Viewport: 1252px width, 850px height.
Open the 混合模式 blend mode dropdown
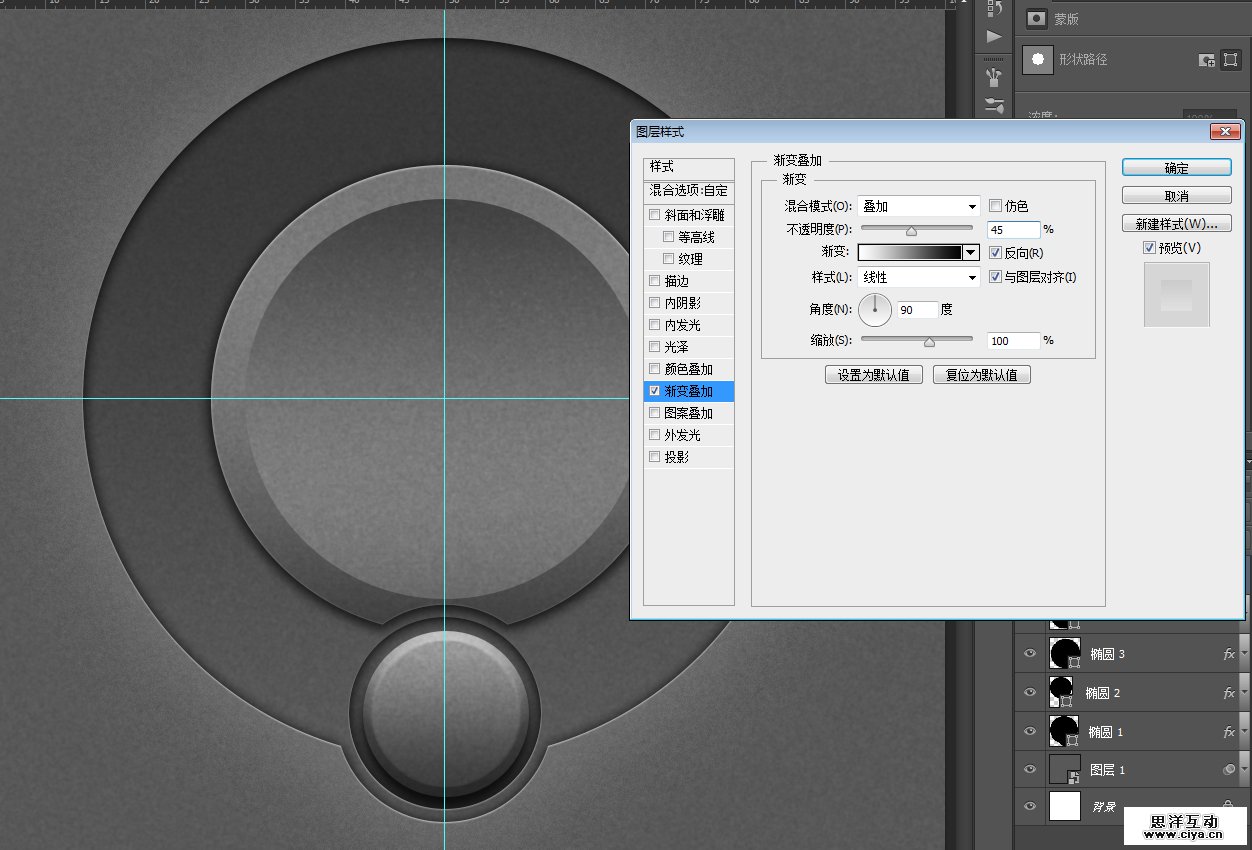919,206
